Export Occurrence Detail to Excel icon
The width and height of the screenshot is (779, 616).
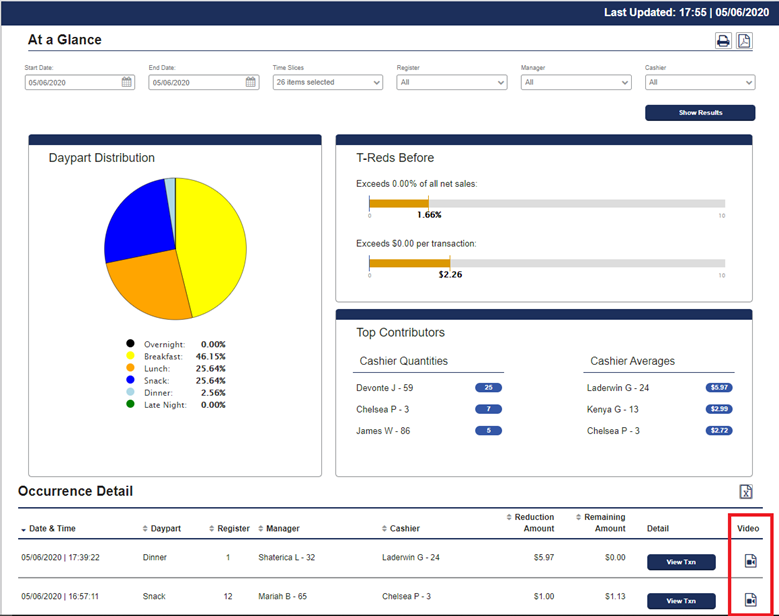[x=745, y=492]
